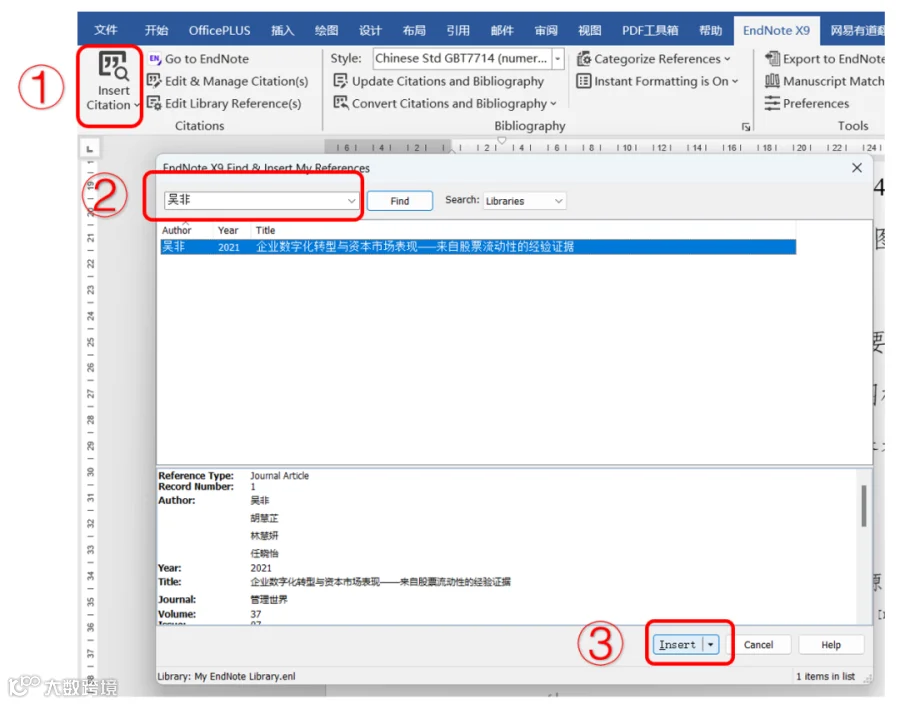900x704 pixels.
Task: Click Export to EndNote icon
Action: coord(773,59)
